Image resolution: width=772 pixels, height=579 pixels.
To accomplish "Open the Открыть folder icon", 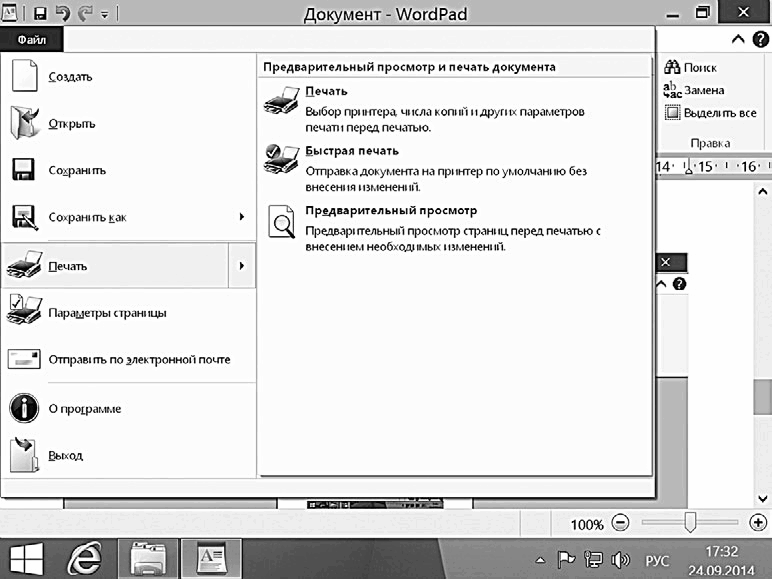I will [x=25, y=123].
